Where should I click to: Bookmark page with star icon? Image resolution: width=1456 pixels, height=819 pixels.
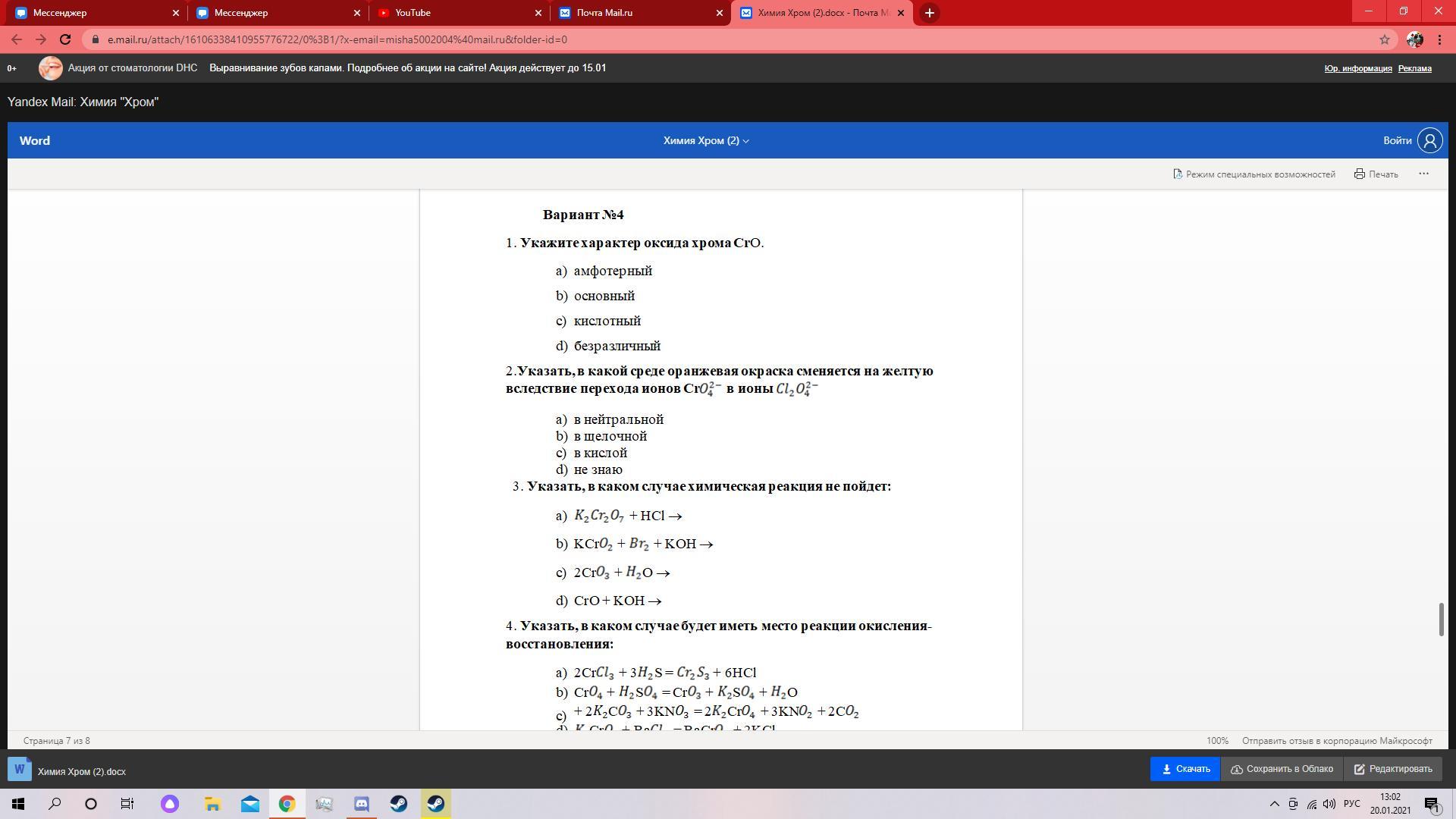pos(1384,39)
